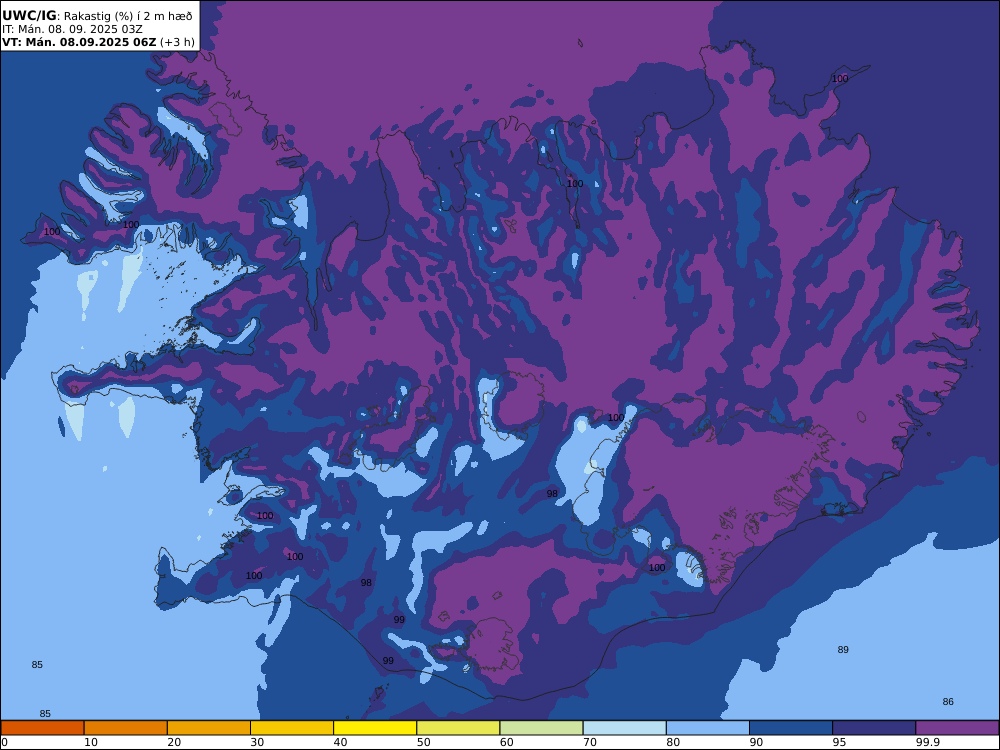Select the medium blue 90–95 legend swatch
This screenshot has width=1000, height=750.
point(791,728)
